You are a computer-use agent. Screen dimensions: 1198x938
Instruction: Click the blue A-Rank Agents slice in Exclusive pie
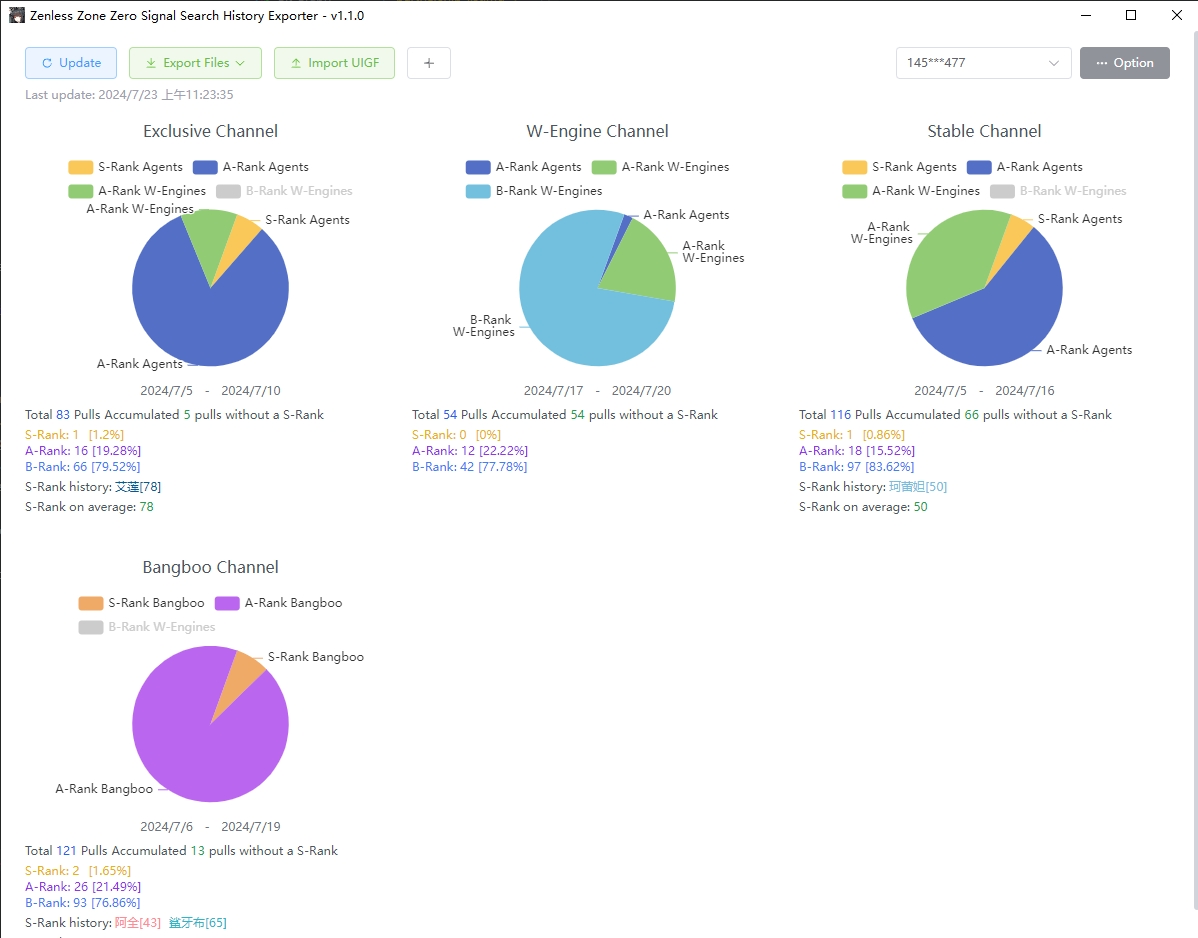point(200,310)
